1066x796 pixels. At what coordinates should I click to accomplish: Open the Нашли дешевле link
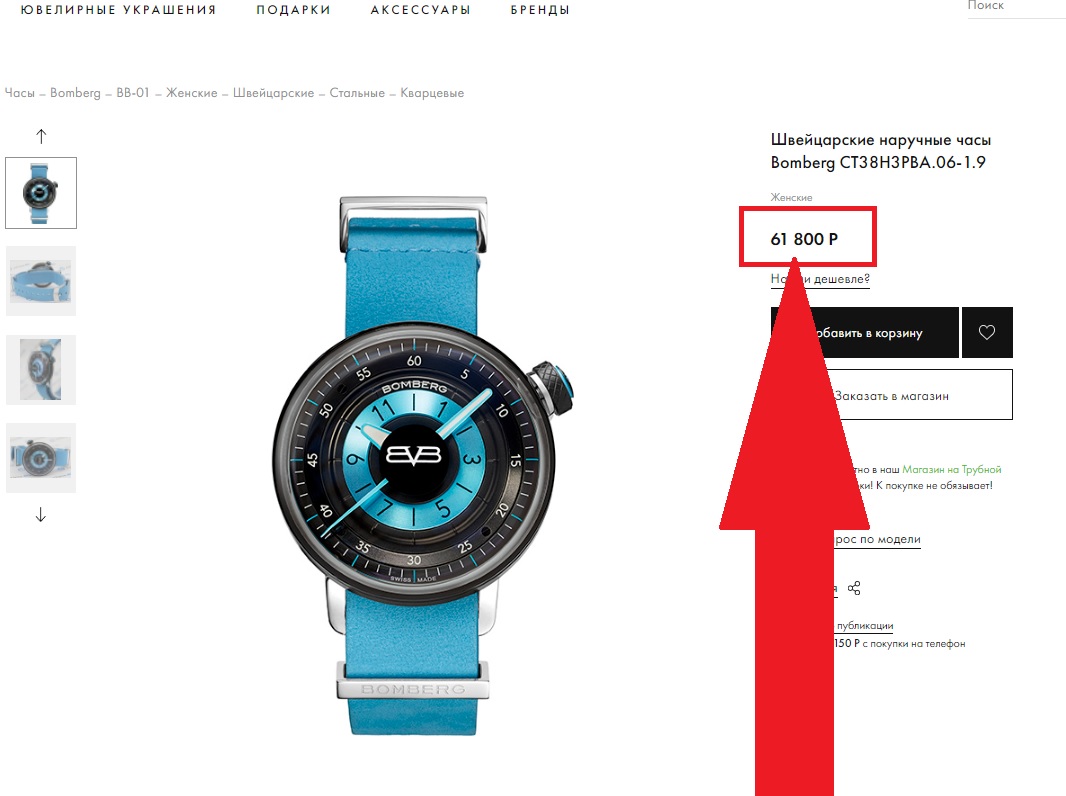(x=820, y=279)
